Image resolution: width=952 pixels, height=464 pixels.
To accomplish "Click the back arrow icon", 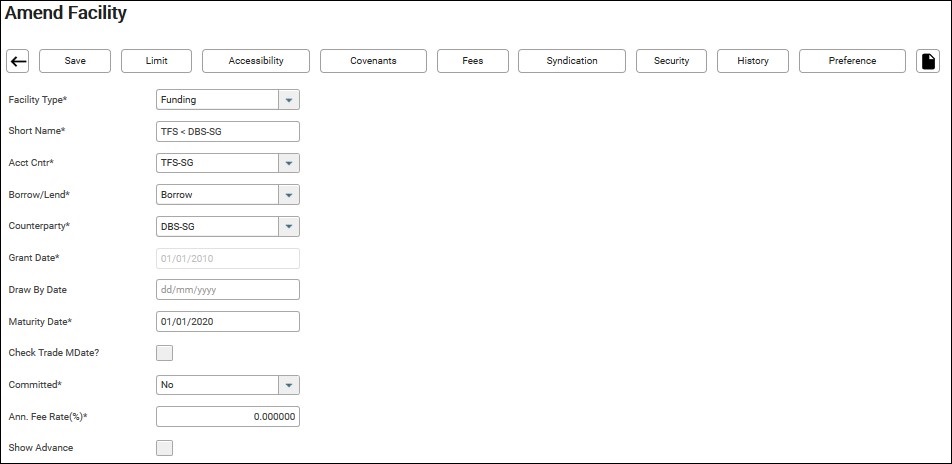I will 18,61.
